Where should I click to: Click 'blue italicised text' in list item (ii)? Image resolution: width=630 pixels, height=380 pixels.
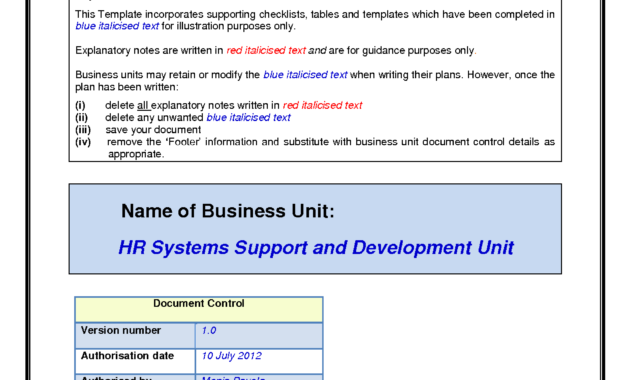click(249, 117)
